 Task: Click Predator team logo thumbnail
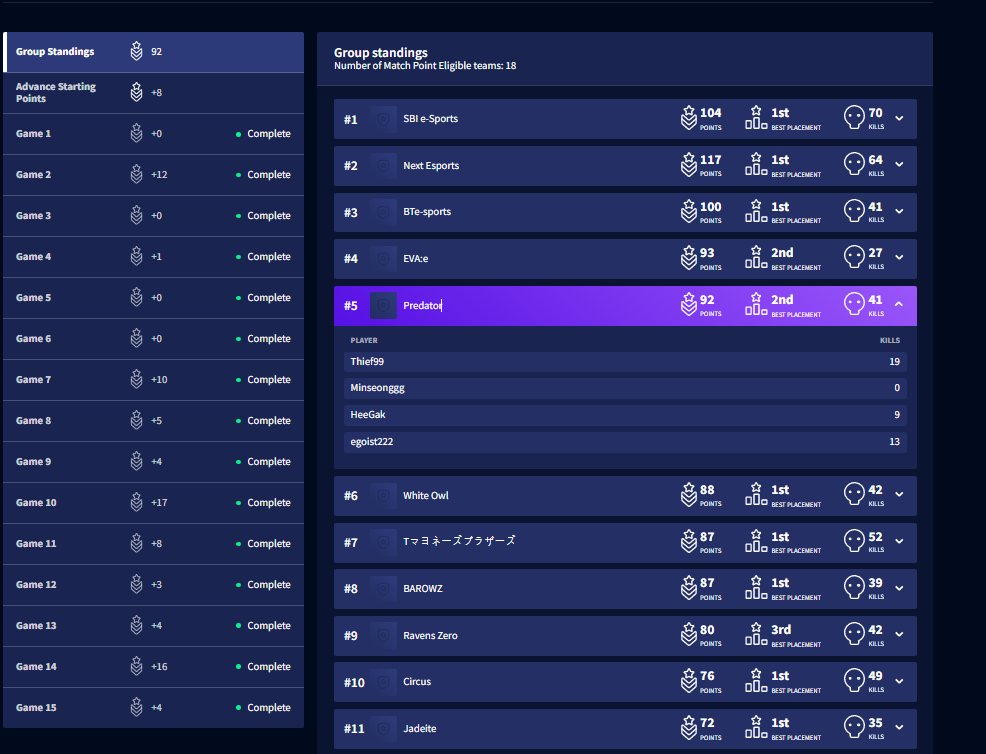383,306
